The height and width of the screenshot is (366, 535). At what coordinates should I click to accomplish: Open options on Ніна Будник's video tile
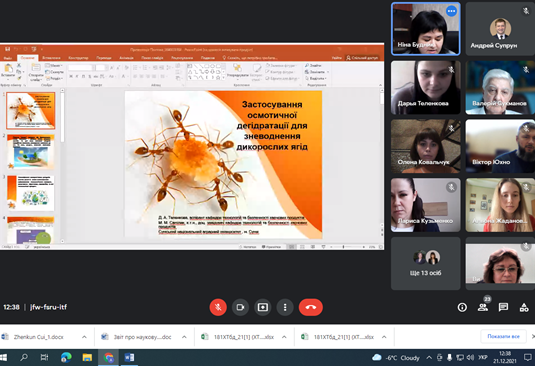[x=451, y=11]
